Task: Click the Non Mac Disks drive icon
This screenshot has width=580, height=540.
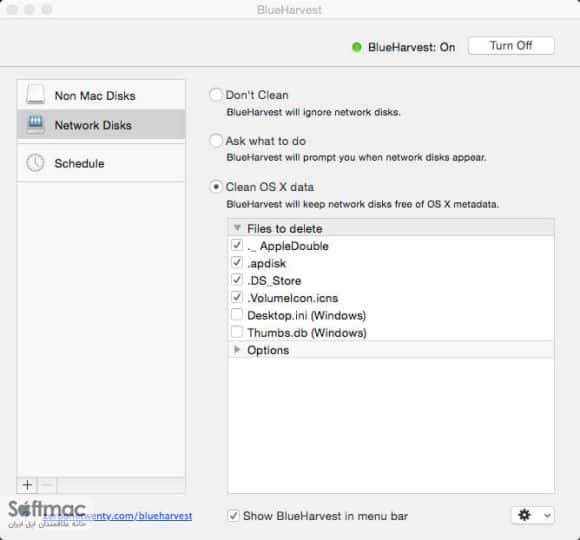Action: (x=36, y=94)
